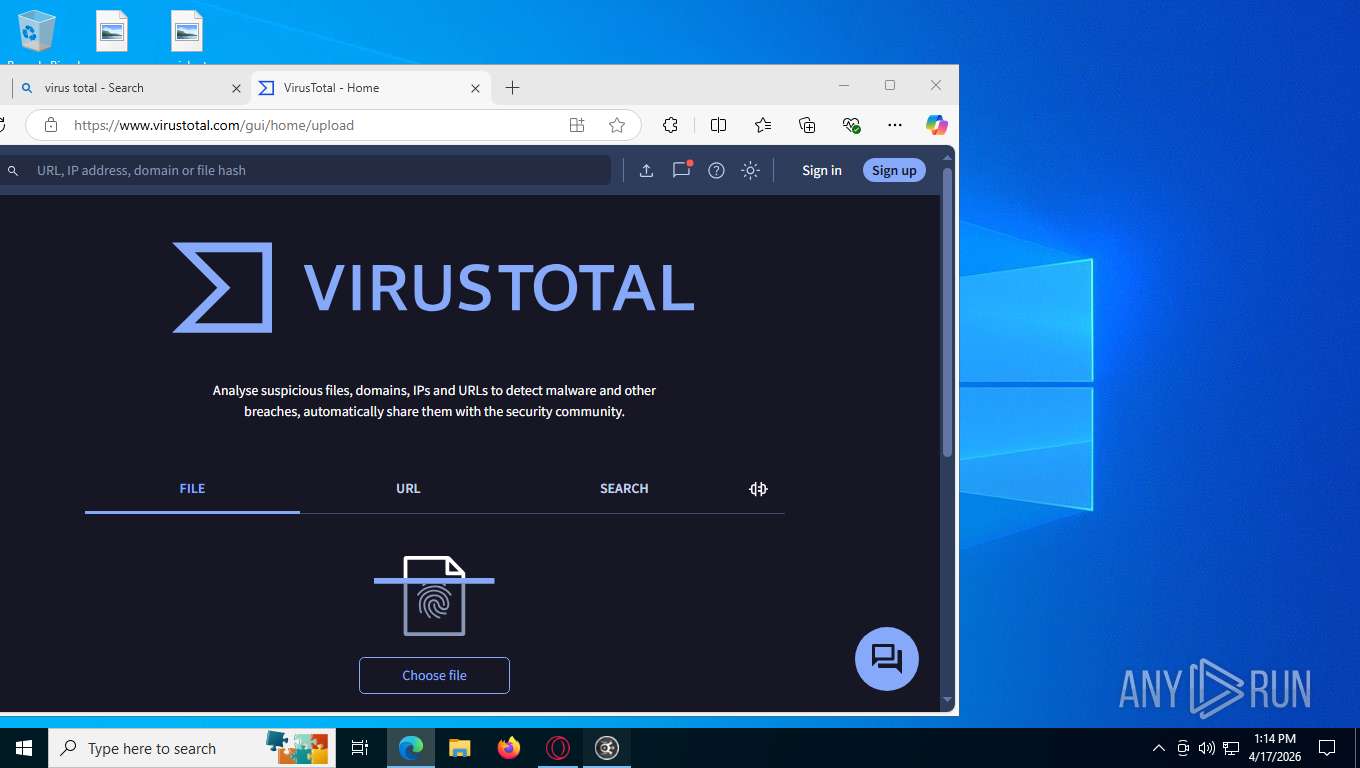Click the scrollbar down arrow
This screenshot has width=1360, height=768.
[947, 700]
